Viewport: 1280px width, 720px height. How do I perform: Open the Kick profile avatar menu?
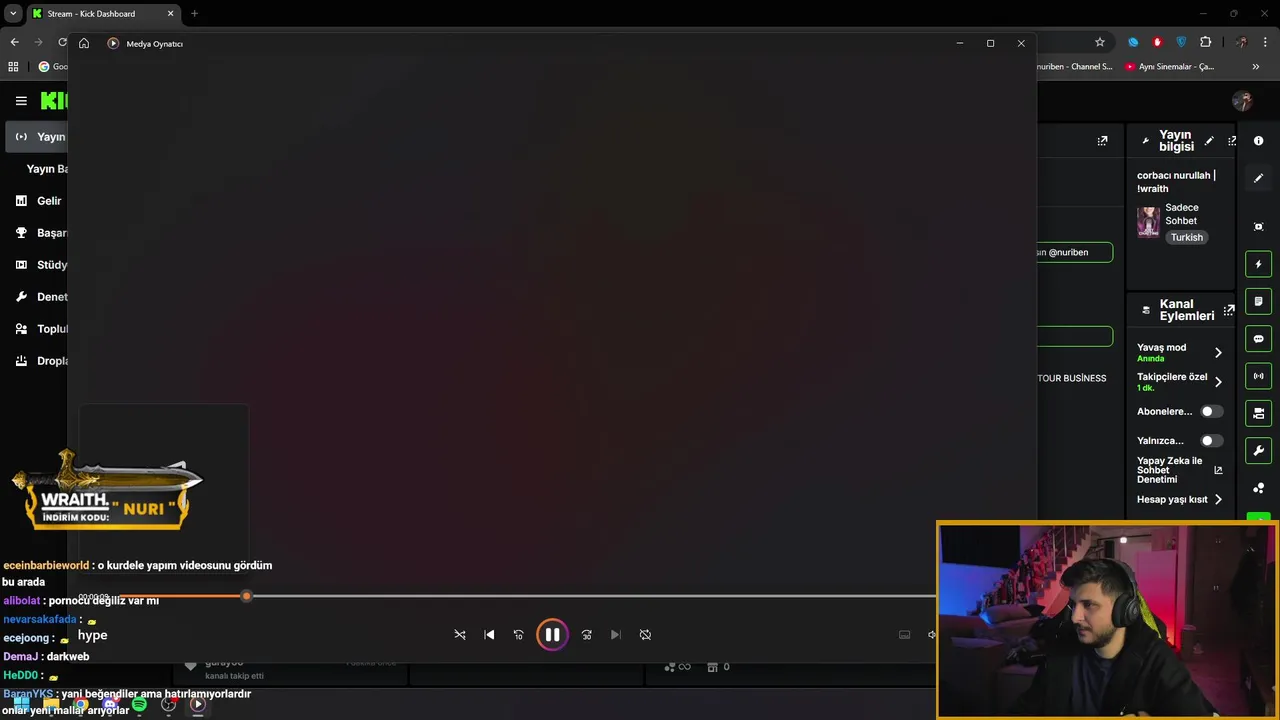[1242, 101]
